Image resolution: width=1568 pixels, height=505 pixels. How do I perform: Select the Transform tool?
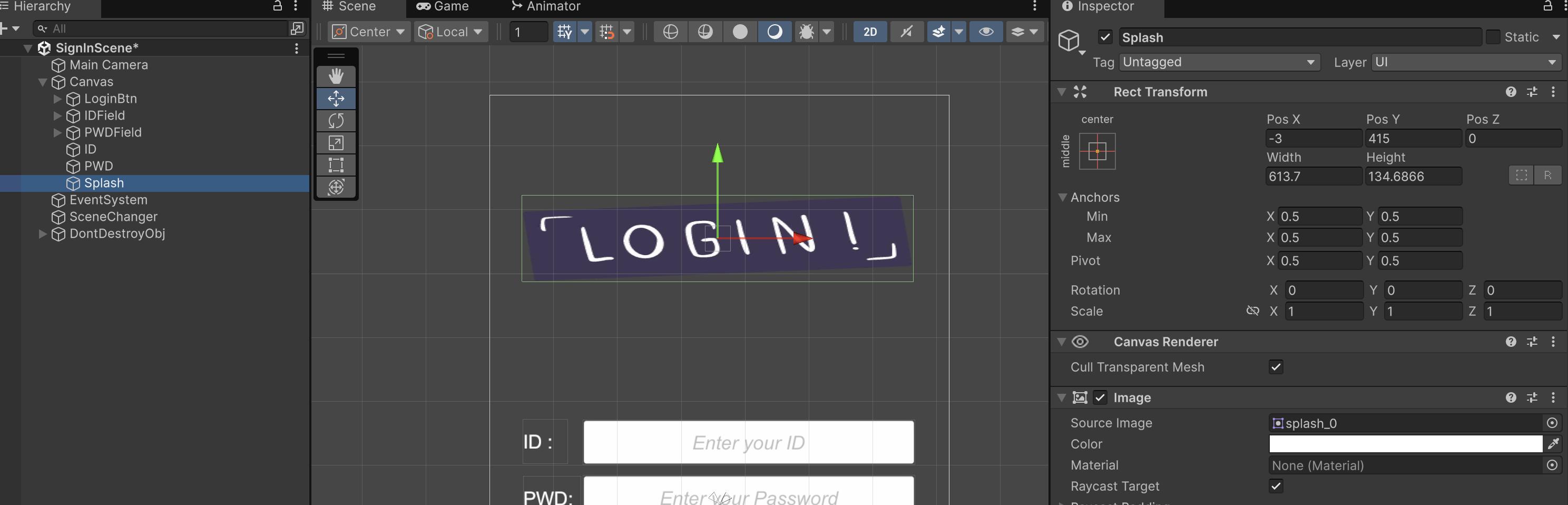(x=336, y=187)
